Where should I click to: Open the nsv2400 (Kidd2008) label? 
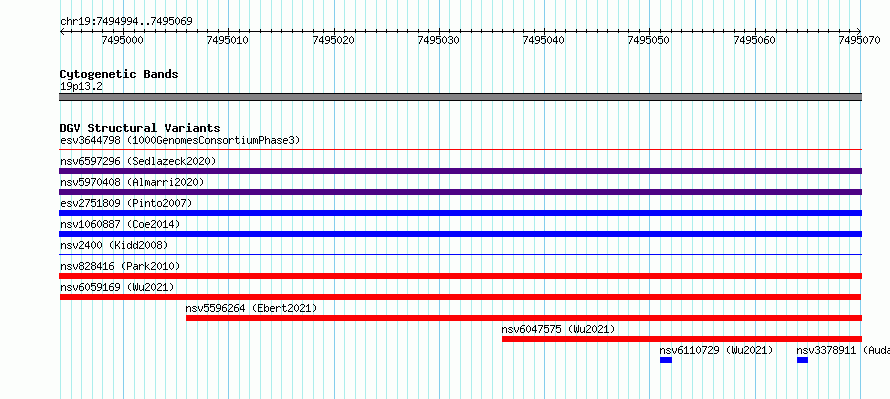tap(114, 245)
